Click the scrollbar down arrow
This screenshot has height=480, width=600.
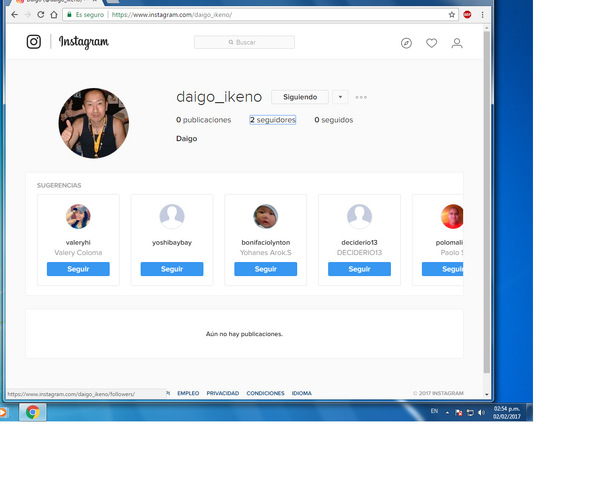486,394
